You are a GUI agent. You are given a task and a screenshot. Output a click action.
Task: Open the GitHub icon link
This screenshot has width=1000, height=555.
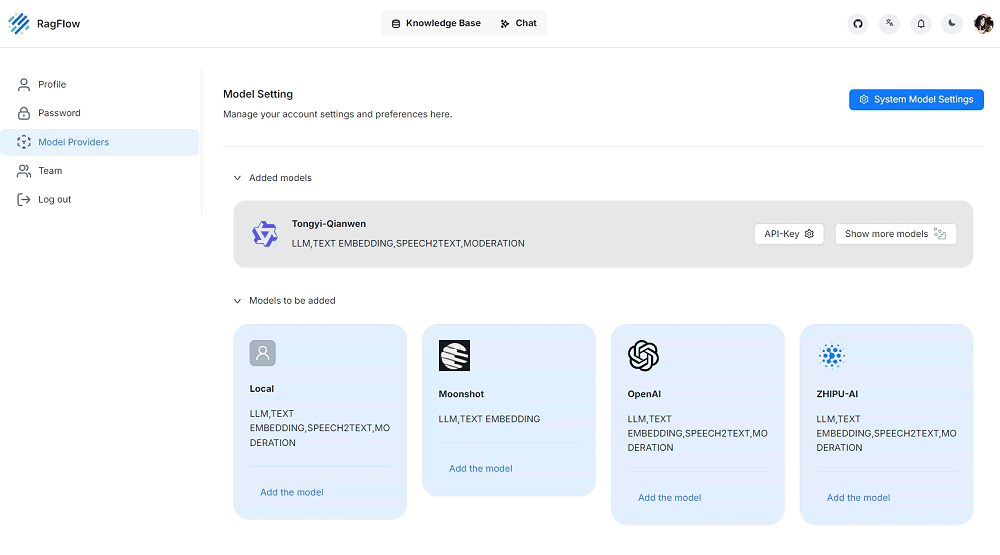pyautogui.click(x=858, y=24)
